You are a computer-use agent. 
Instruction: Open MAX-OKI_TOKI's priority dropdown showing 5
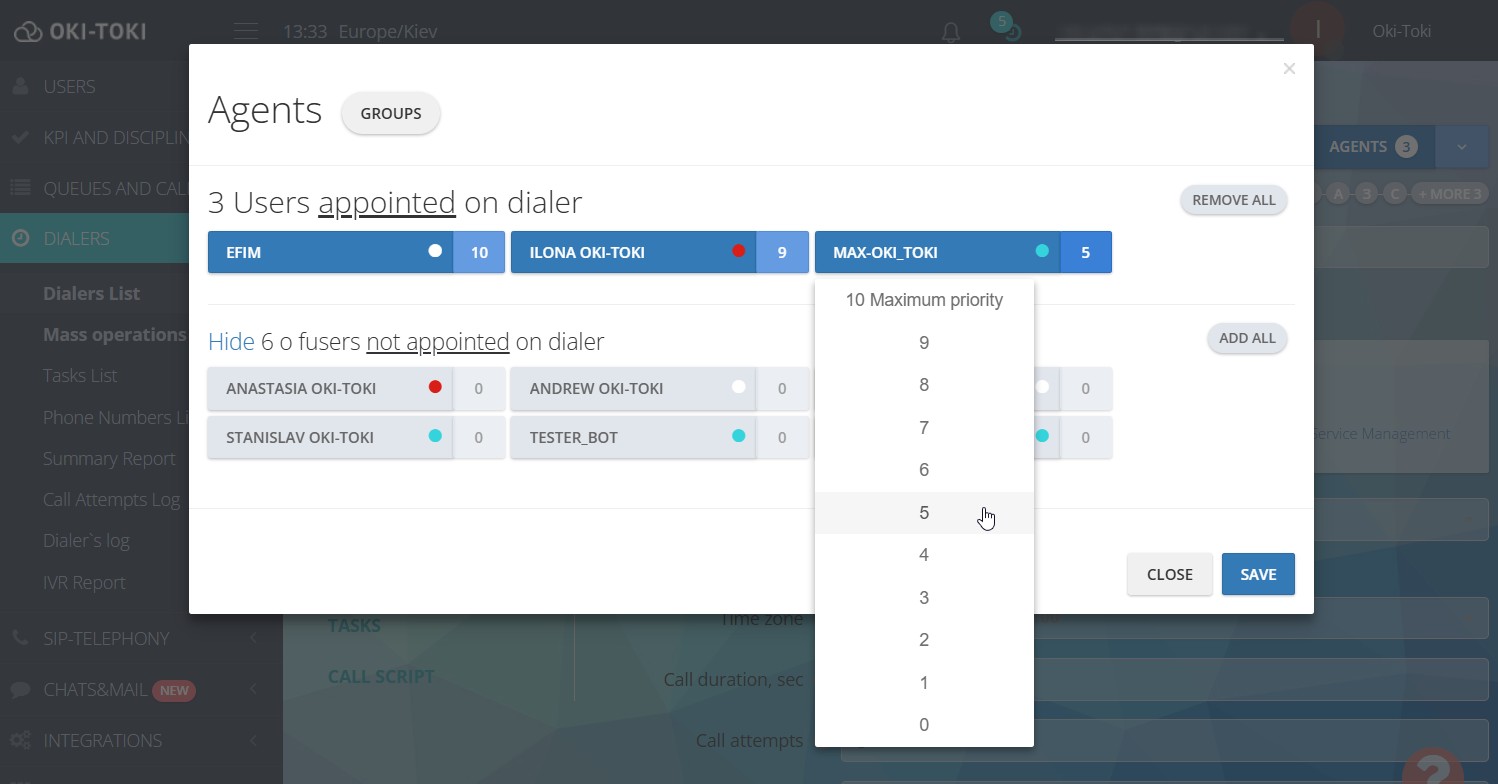tap(1086, 252)
